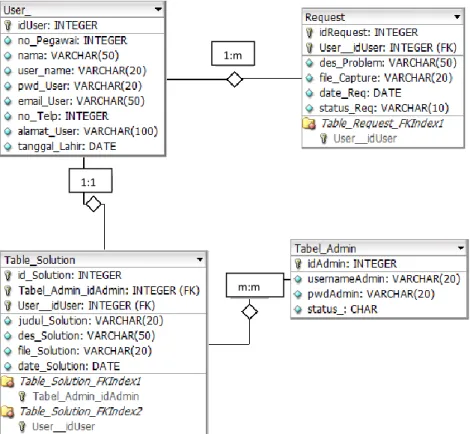Click the folder icon of Table_Solution_FKIndex2
Image resolution: width=470 pixels, height=434 pixels.
coord(7,411)
